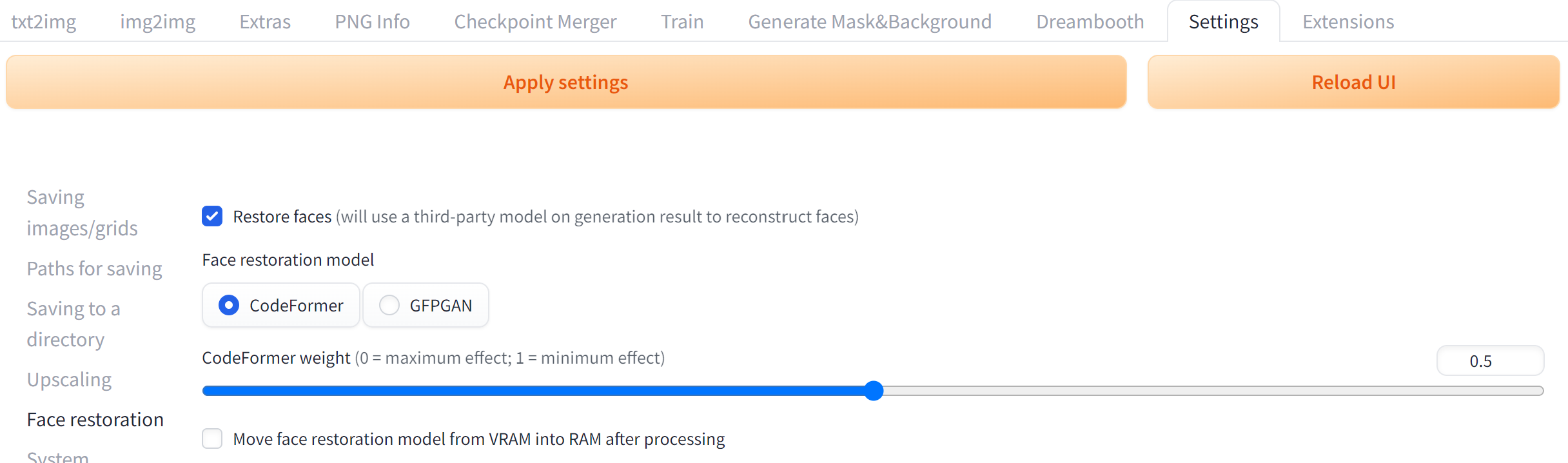Open the Extras tab
This screenshot has height=463, width=1568.
(x=265, y=22)
